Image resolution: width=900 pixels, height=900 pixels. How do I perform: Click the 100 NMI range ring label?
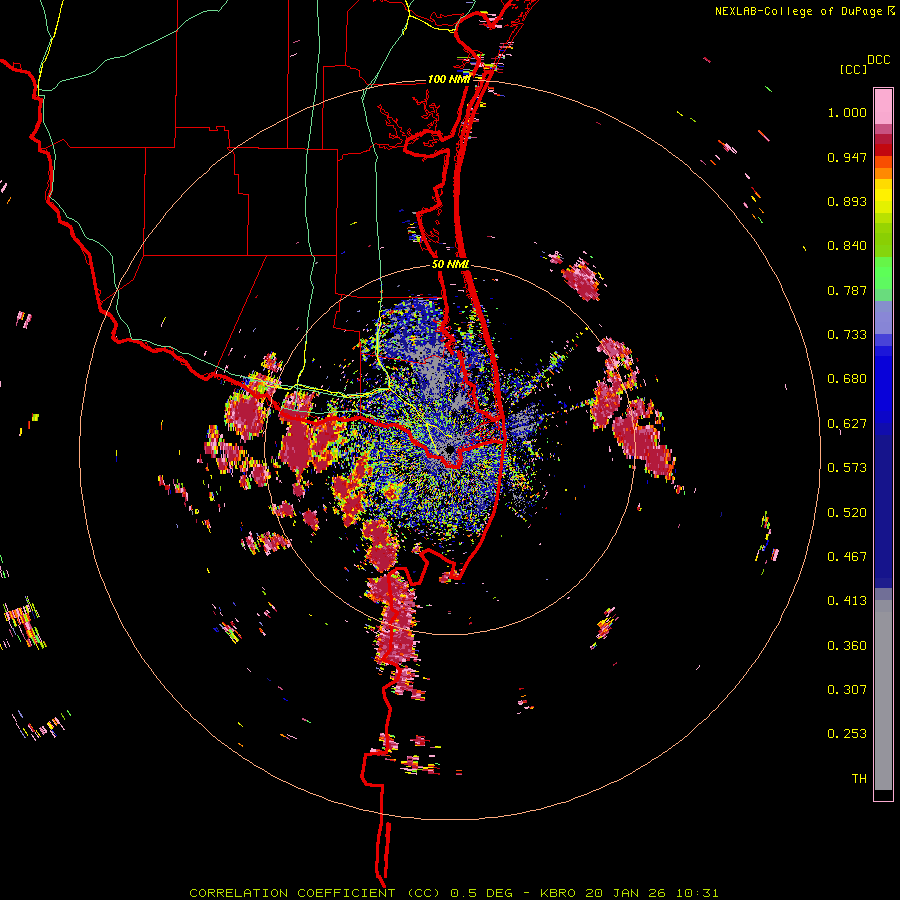click(x=449, y=79)
